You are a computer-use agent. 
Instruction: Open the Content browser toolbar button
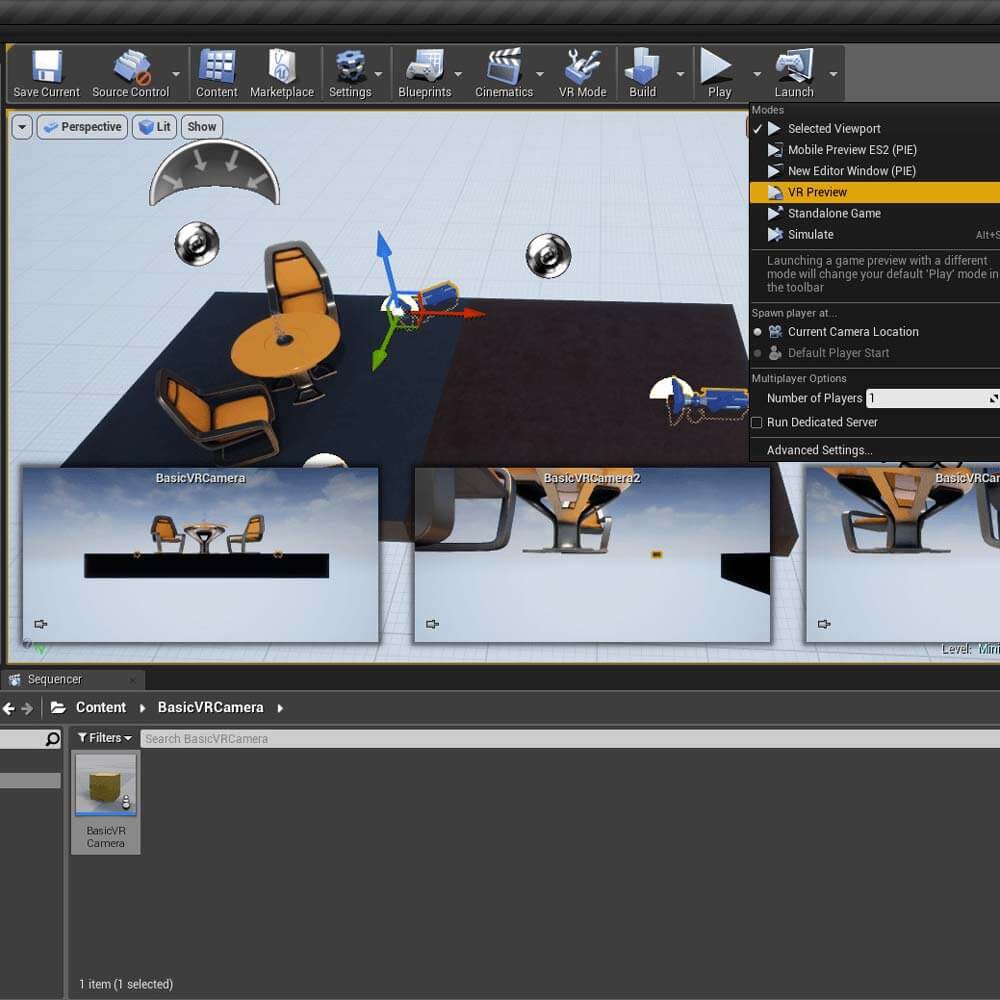click(217, 73)
